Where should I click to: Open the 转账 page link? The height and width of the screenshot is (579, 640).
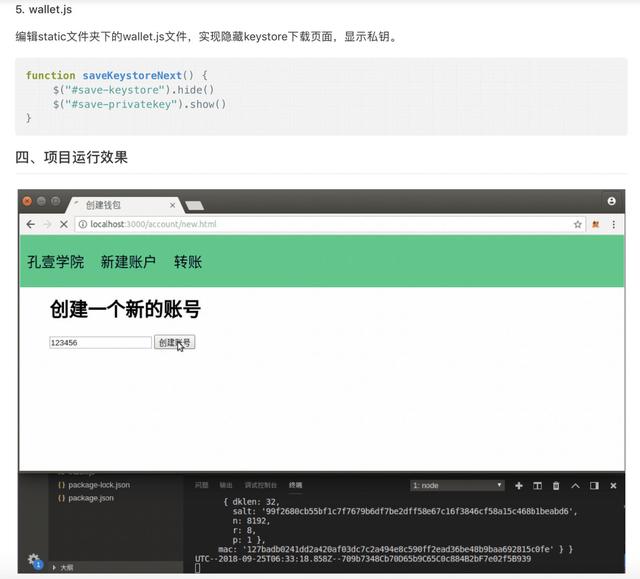188,262
